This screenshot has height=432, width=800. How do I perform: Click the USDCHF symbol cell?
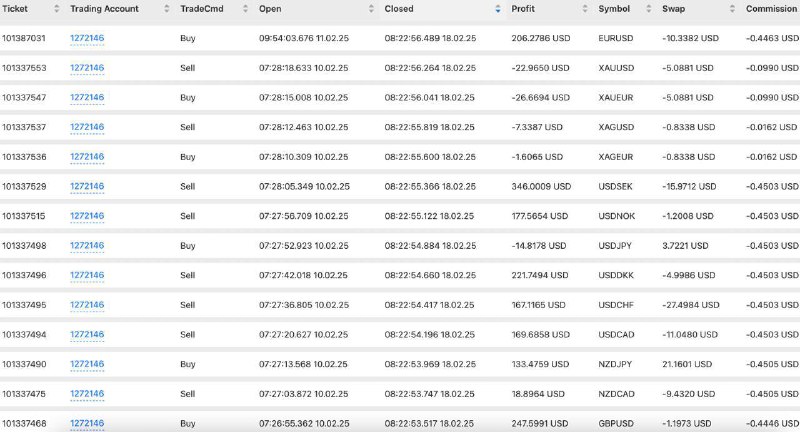pos(615,304)
